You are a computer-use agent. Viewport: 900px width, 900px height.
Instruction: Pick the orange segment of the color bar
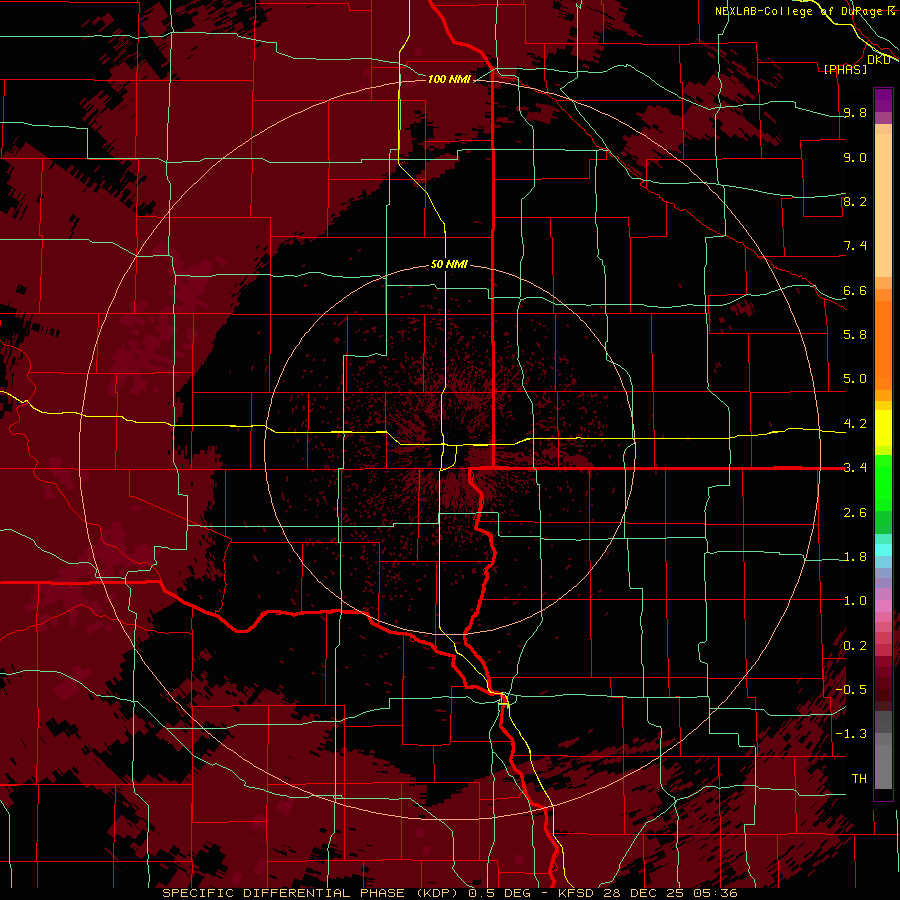click(883, 344)
